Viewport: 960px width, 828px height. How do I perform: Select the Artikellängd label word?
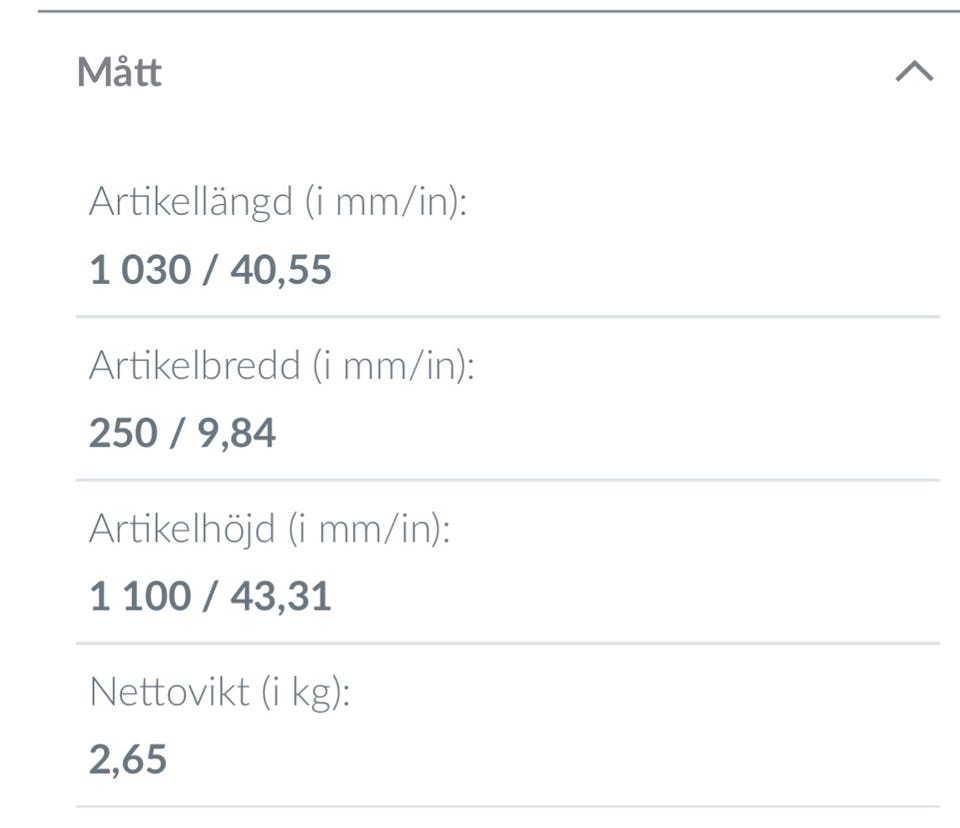pos(191,202)
